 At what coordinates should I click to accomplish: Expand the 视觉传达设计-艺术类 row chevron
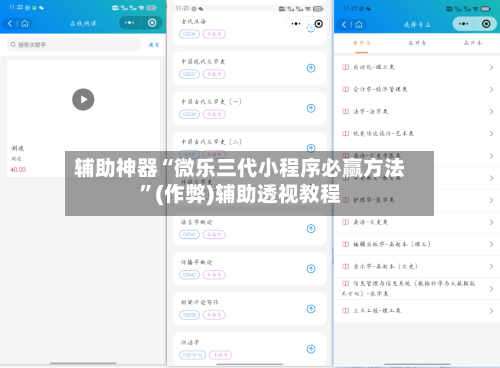pyautogui.click(x=491, y=134)
